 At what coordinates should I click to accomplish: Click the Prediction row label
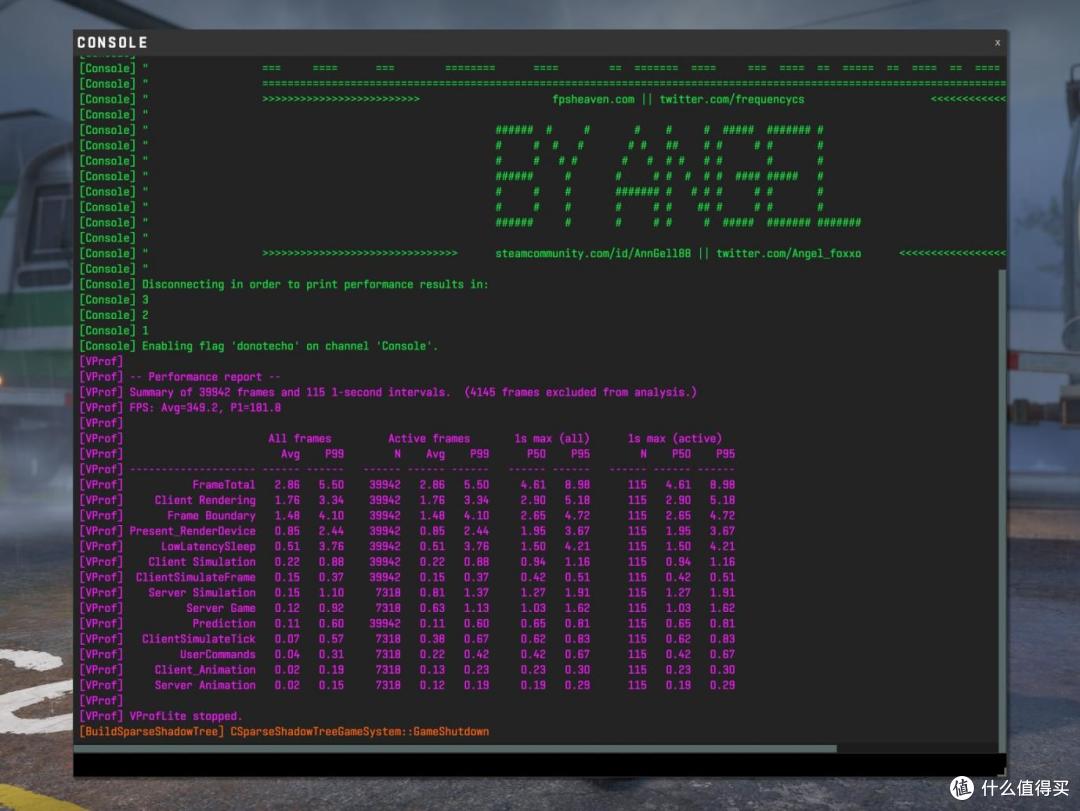point(224,624)
